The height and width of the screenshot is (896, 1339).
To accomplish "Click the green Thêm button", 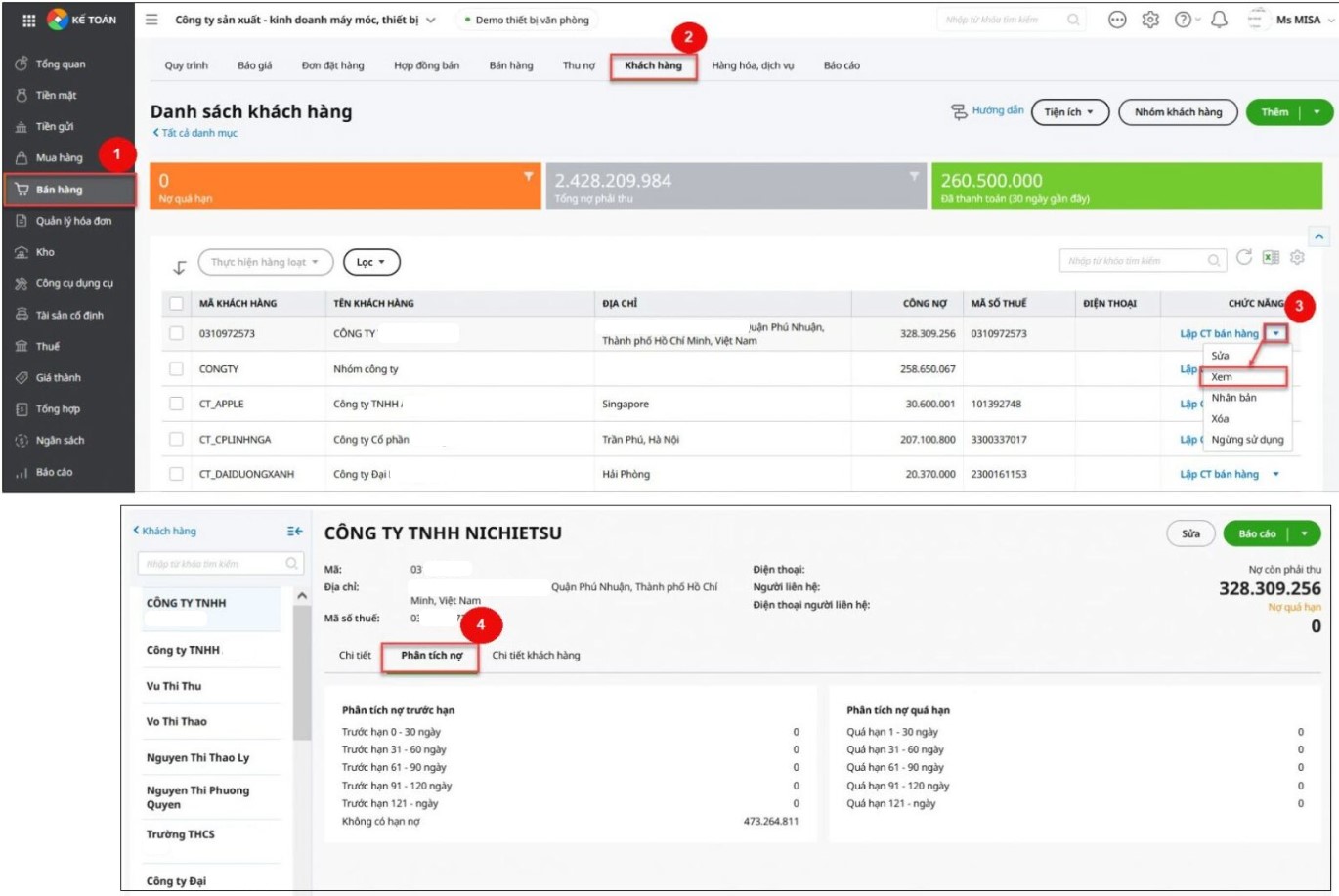I will point(1274,112).
